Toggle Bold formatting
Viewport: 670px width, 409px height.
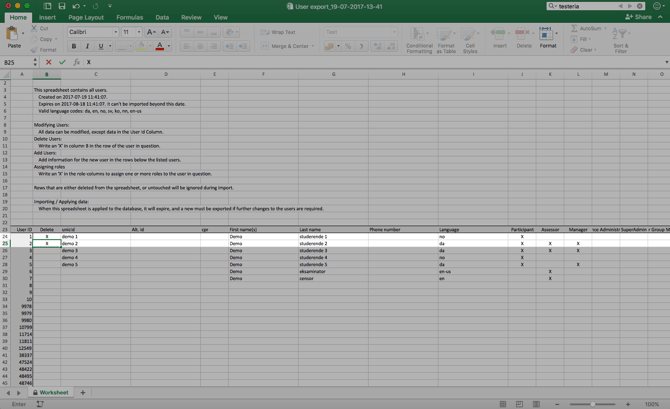click(74, 46)
